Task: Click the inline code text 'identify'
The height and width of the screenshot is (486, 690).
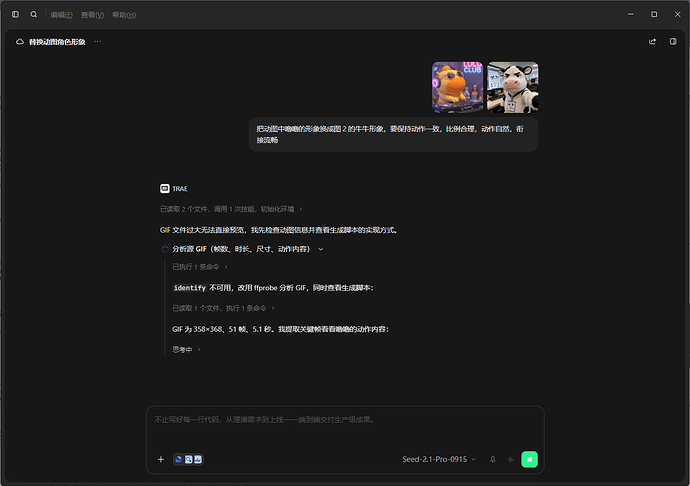Action: click(x=190, y=288)
